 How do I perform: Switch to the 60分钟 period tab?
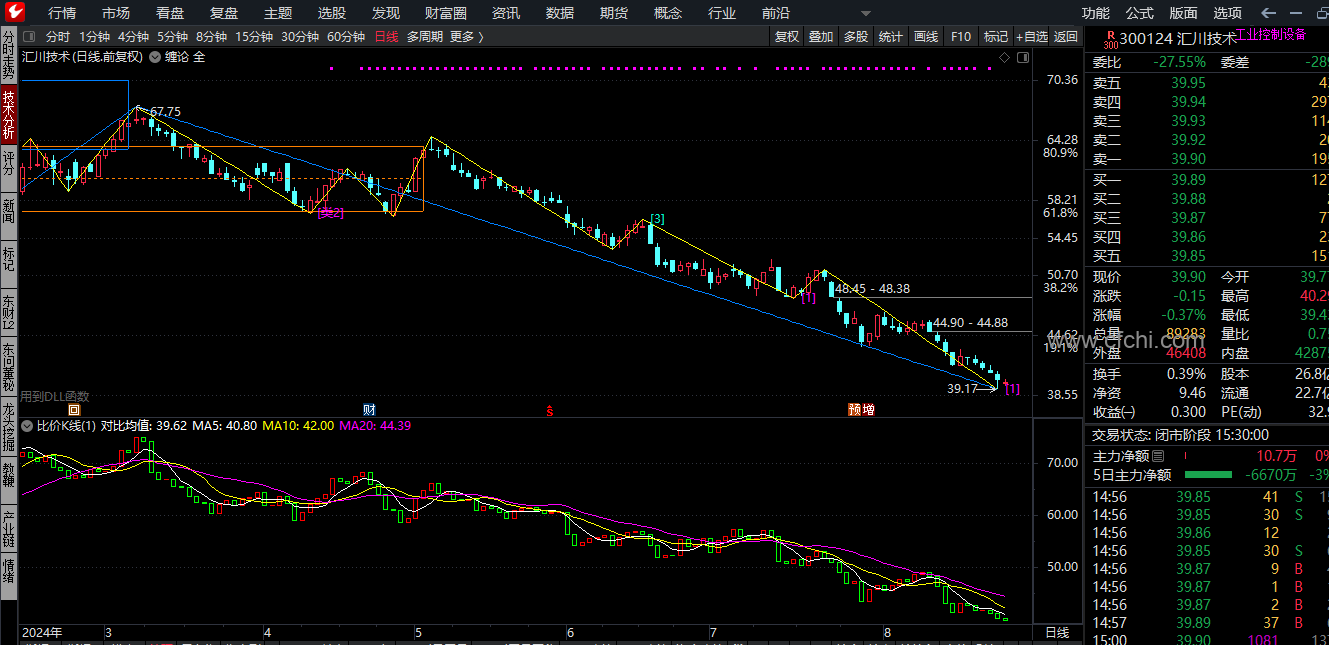pyautogui.click(x=346, y=37)
